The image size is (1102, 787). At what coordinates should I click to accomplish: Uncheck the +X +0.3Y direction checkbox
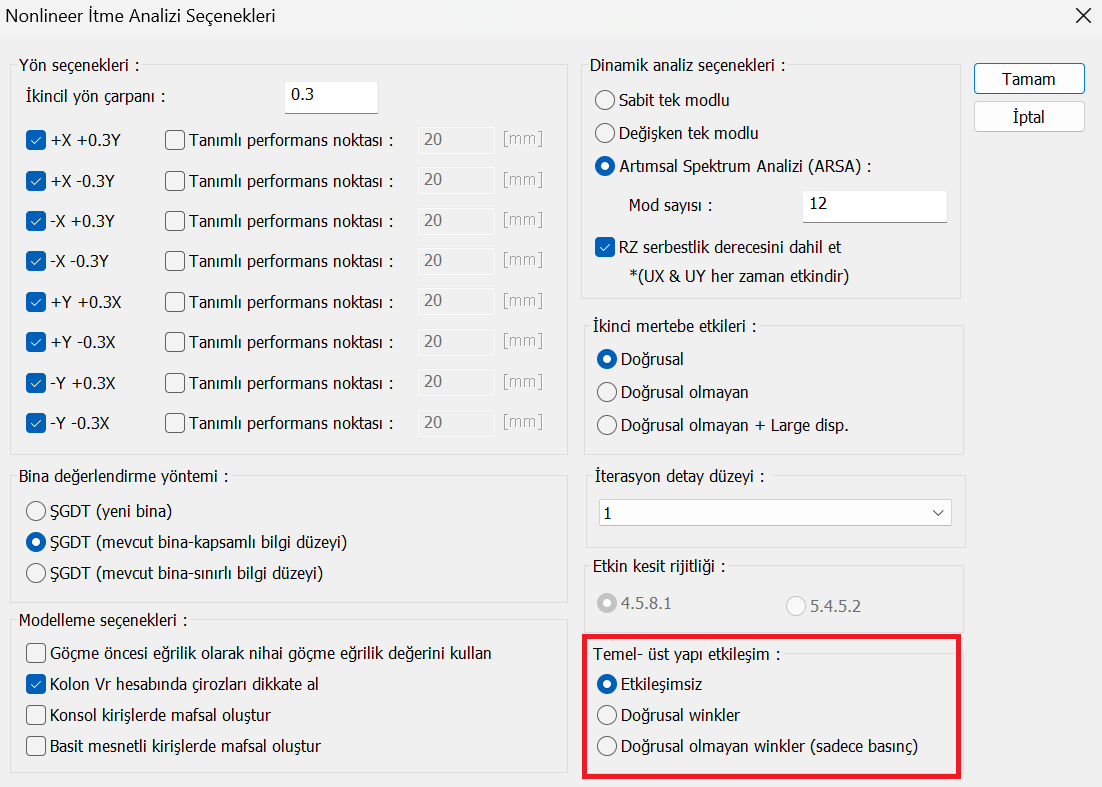pyautogui.click(x=37, y=140)
